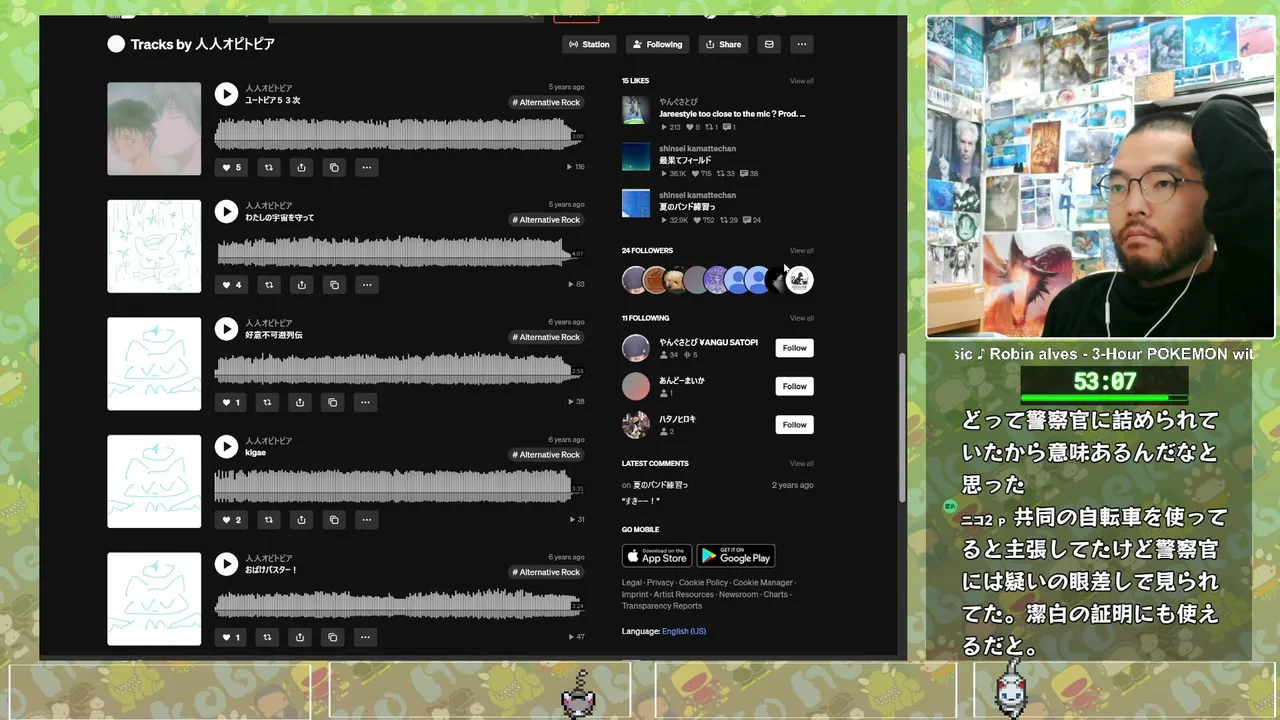Screen dimensions: 1280x720
Task: Repost the おばけバスター！ track
Action: click(267, 637)
